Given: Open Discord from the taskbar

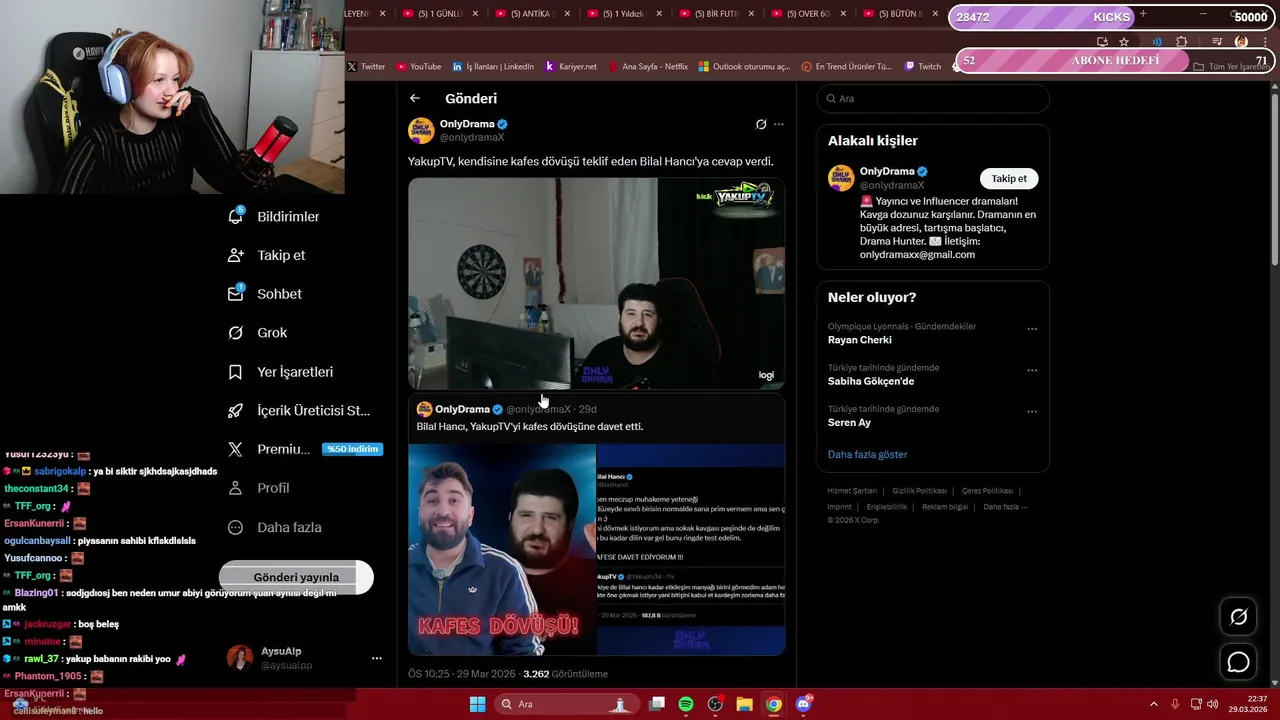Looking at the screenshot, I should [x=803, y=704].
